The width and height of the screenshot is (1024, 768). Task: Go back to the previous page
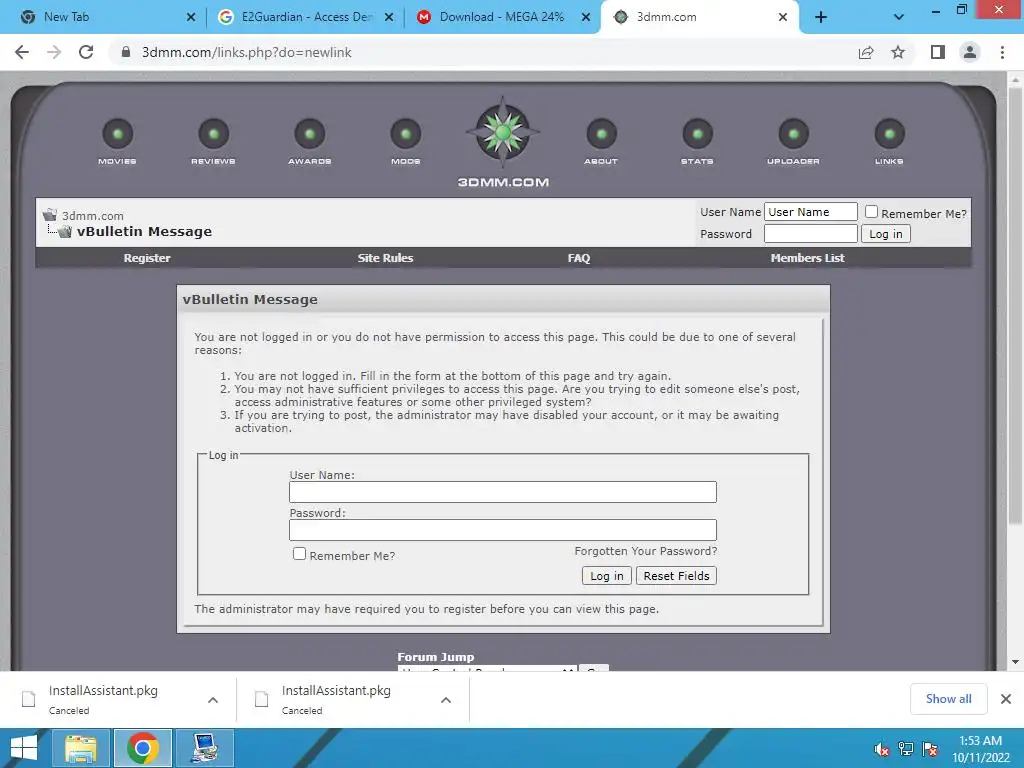(22, 52)
